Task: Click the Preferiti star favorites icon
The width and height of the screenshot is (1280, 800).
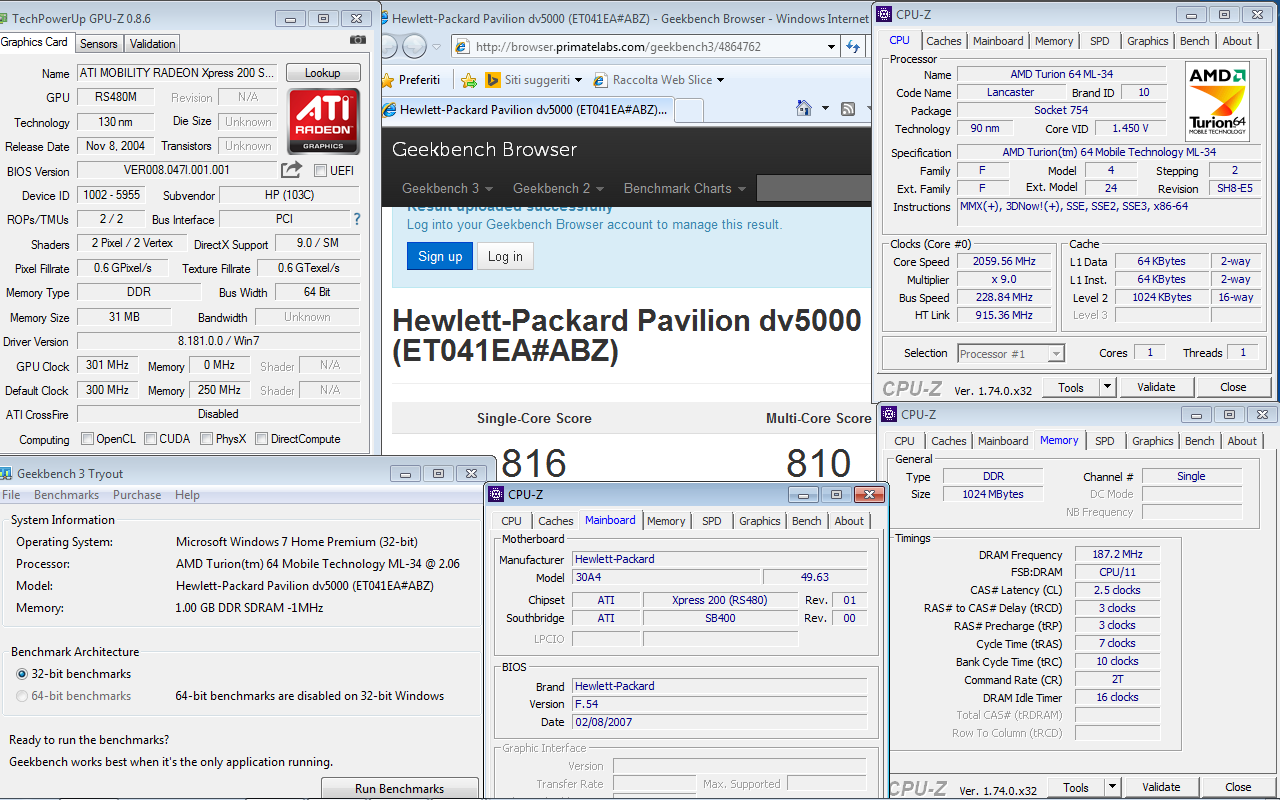Action: (389, 80)
